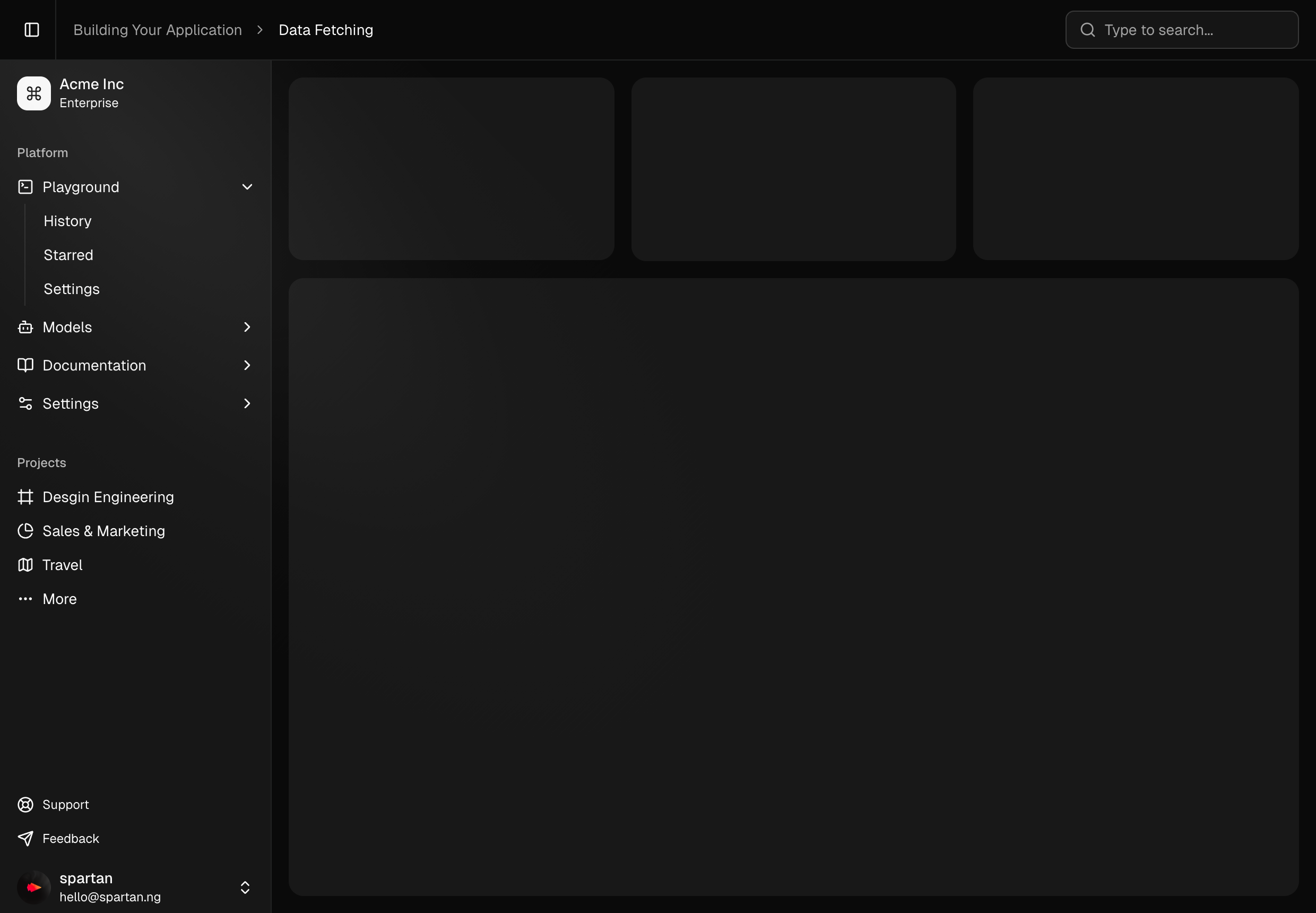The image size is (1316, 913).
Task: Click the Sales & Marketing pie chart icon
Action: click(x=26, y=531)
